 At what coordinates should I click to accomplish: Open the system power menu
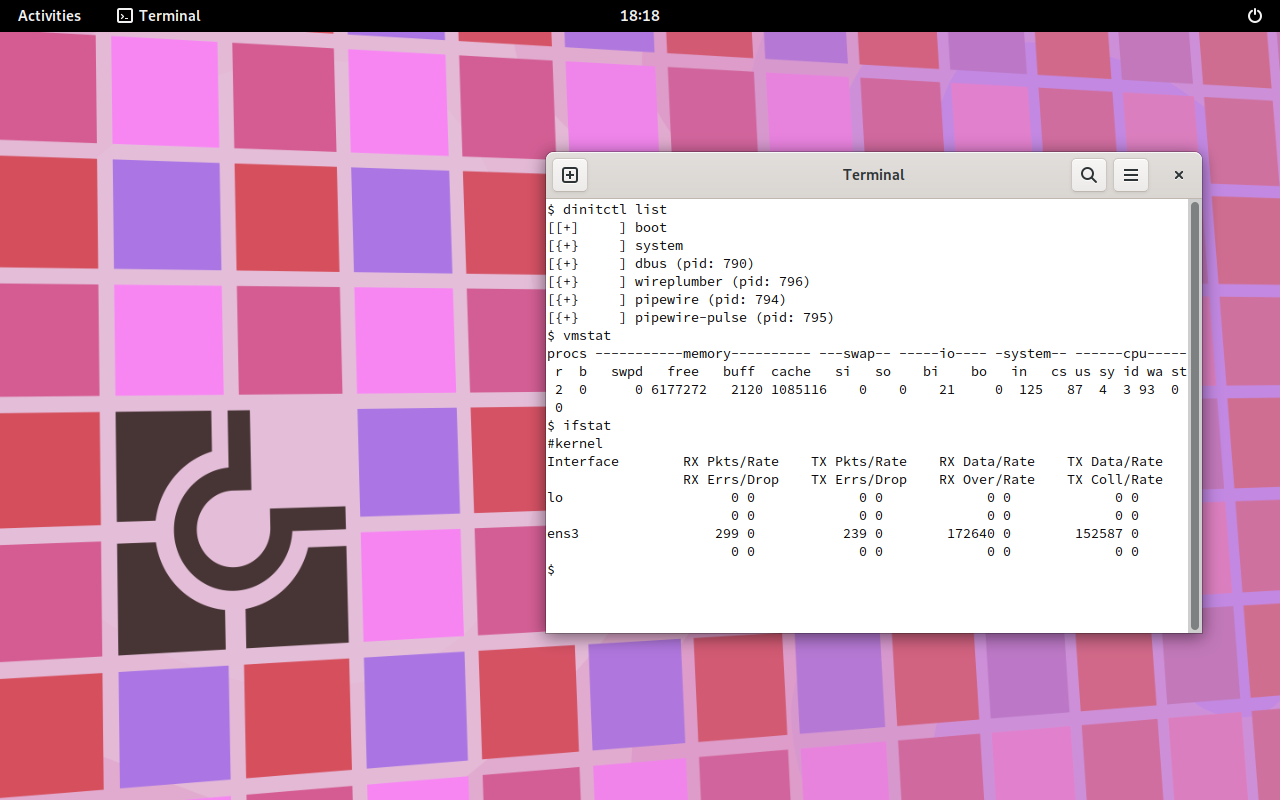(x=1255, y=16)
